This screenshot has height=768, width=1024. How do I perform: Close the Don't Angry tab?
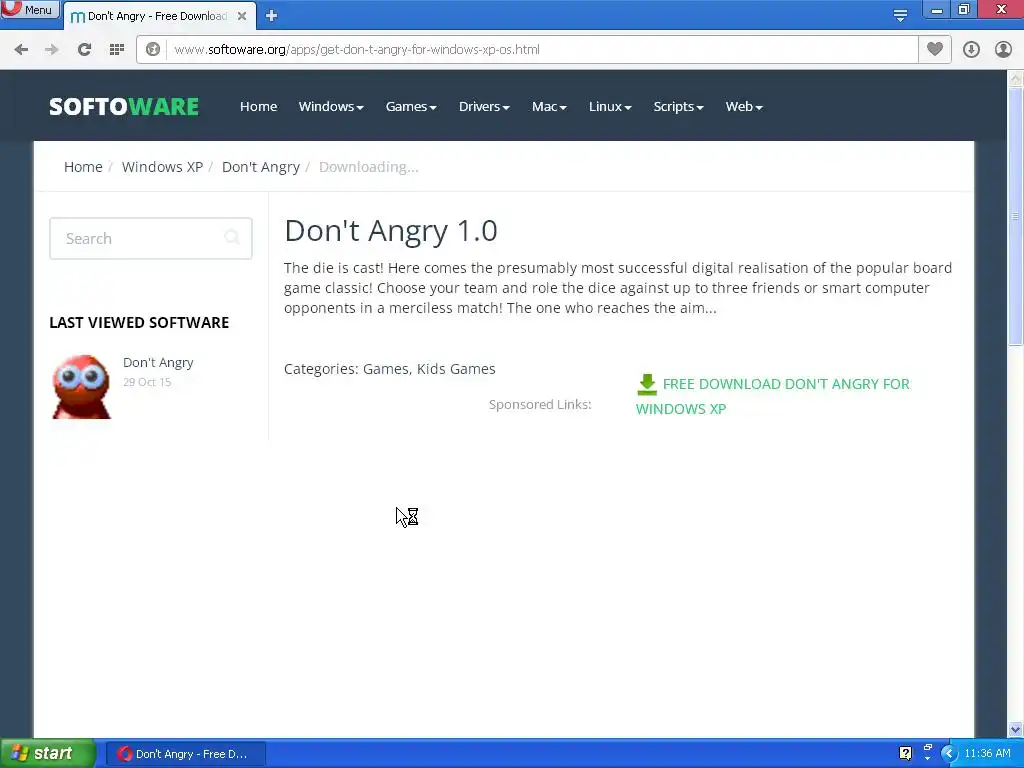point(242,16)
